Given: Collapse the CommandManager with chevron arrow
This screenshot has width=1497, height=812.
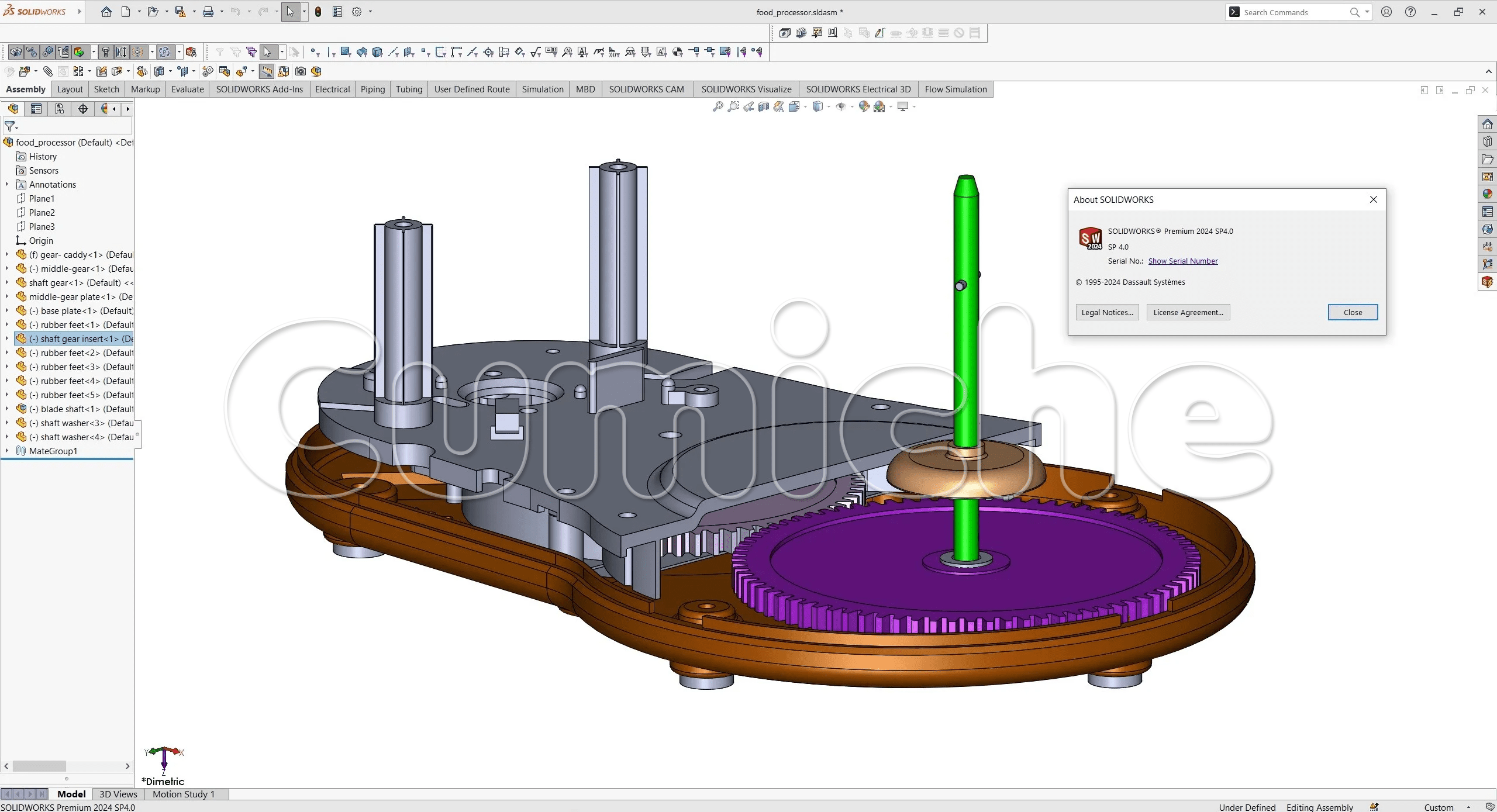Looking at the screenshot, I should (1488, 71).
